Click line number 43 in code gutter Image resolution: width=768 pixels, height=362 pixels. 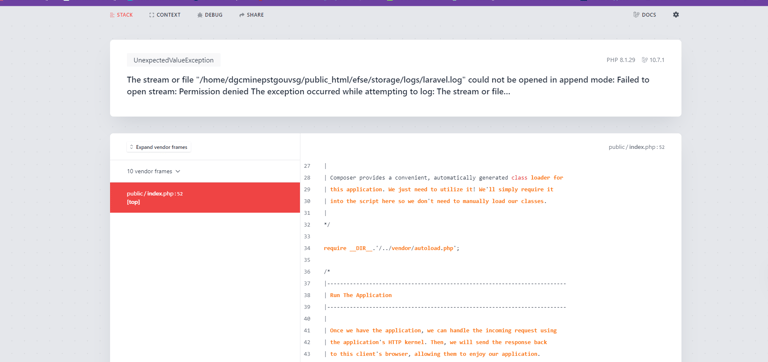click(x=307, y=354)
